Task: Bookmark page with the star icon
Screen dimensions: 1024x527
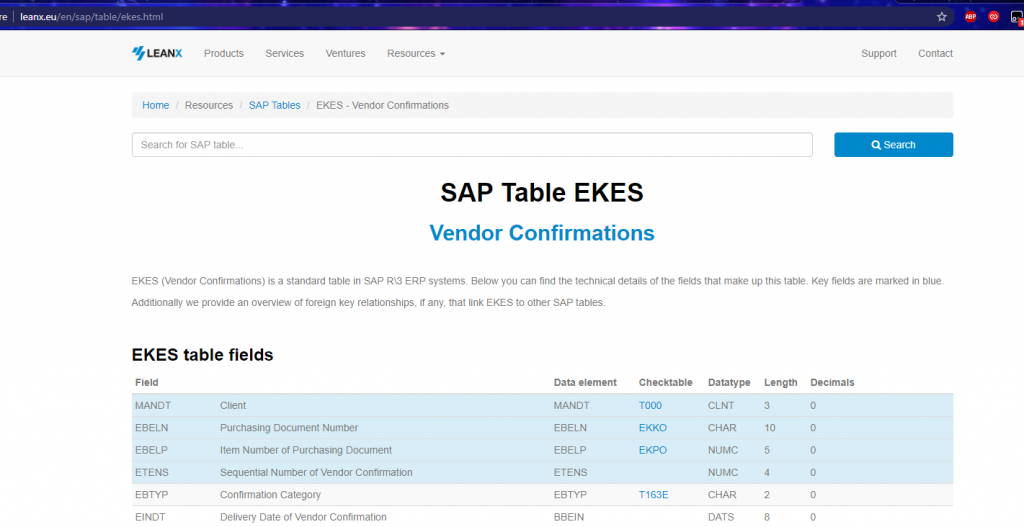Action: pyautogui.click(x=942, y=17)
